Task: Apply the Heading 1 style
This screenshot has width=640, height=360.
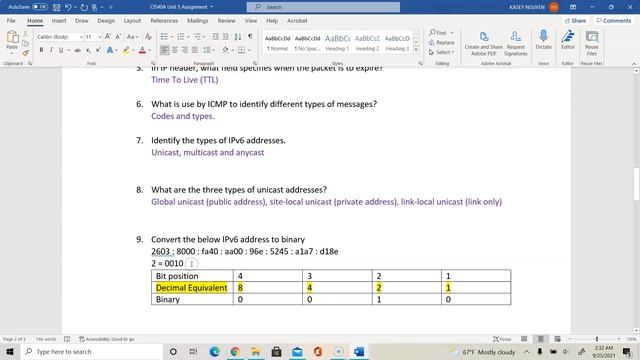Action: [x=337, y=42]
